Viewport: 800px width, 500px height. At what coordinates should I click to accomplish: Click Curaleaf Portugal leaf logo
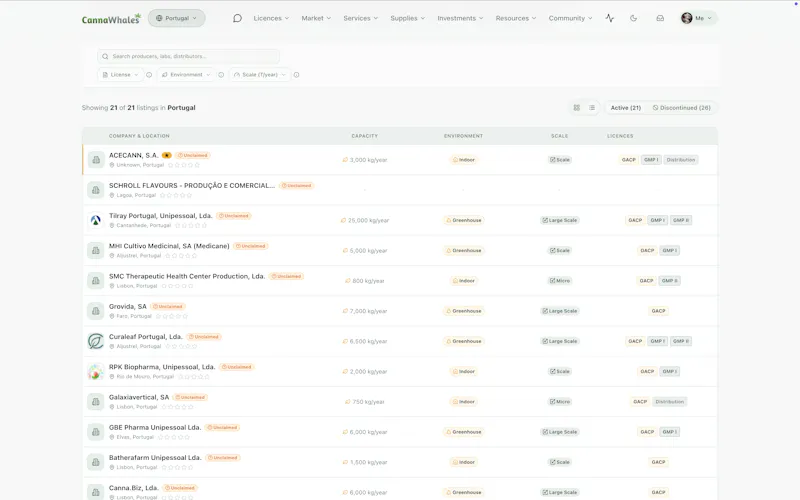pyautogui.click(x=95, y=341)
